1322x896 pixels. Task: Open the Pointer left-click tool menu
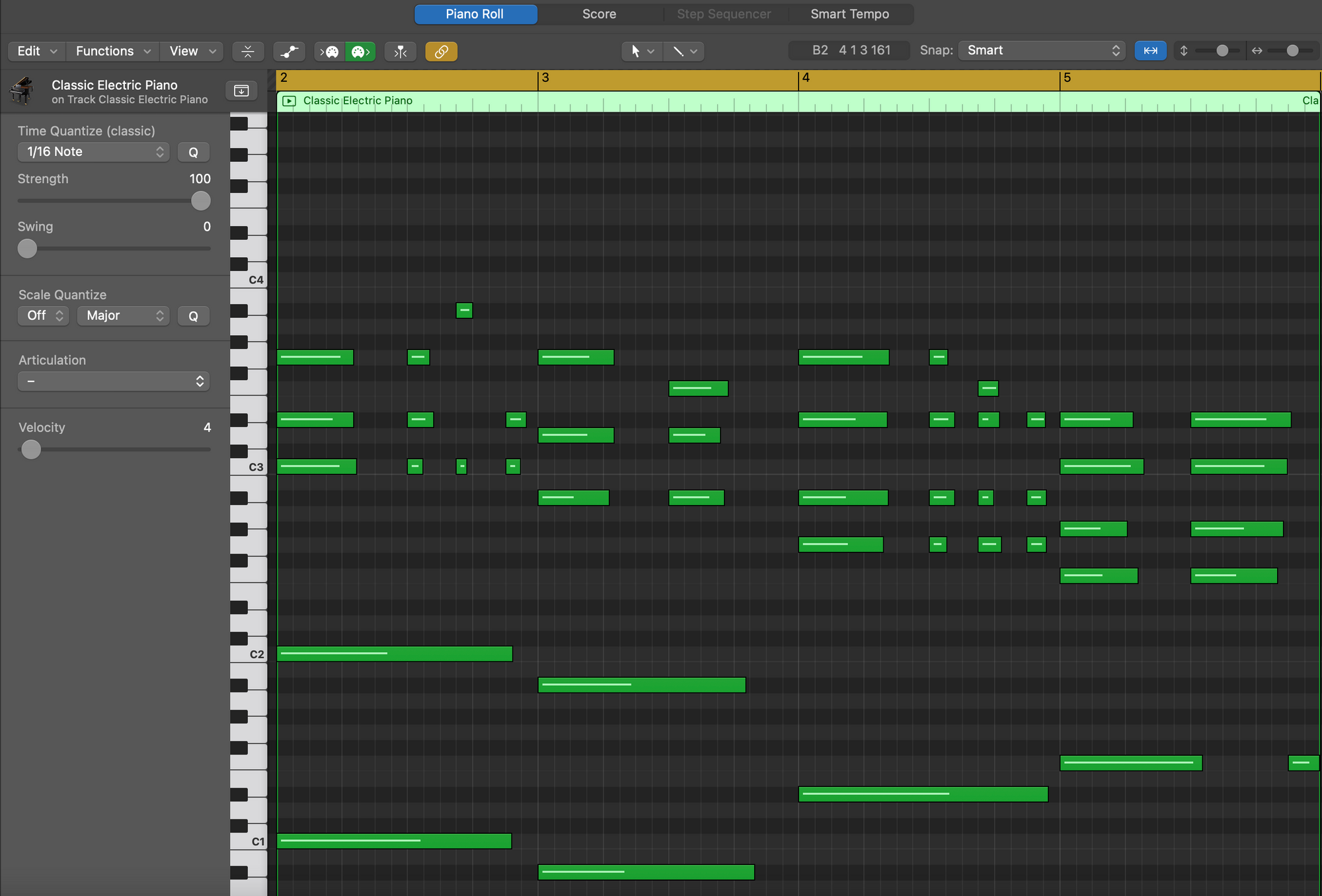(x=642, y=51)
